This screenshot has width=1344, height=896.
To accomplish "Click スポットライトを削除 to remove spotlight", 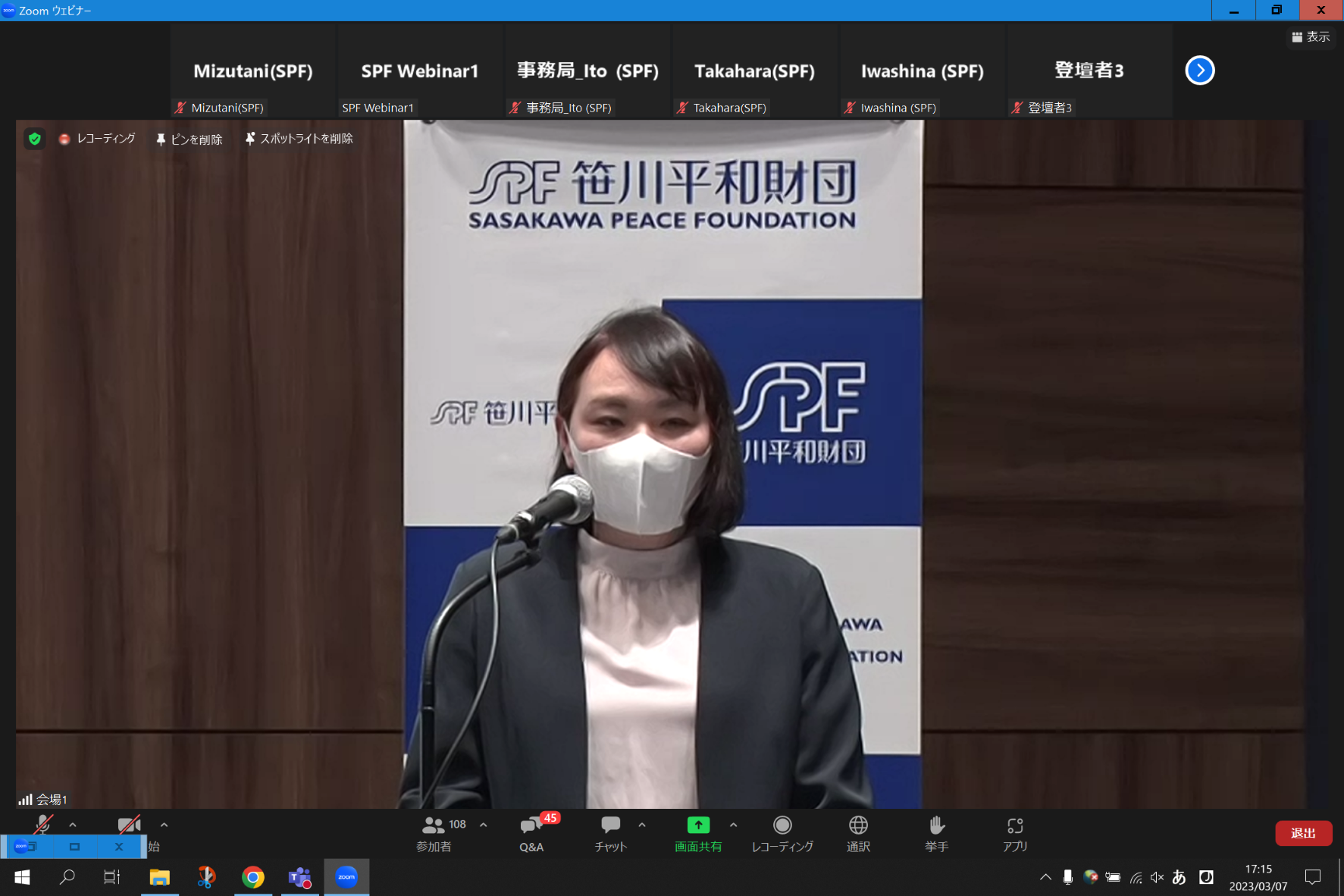I will pos(299,139).
